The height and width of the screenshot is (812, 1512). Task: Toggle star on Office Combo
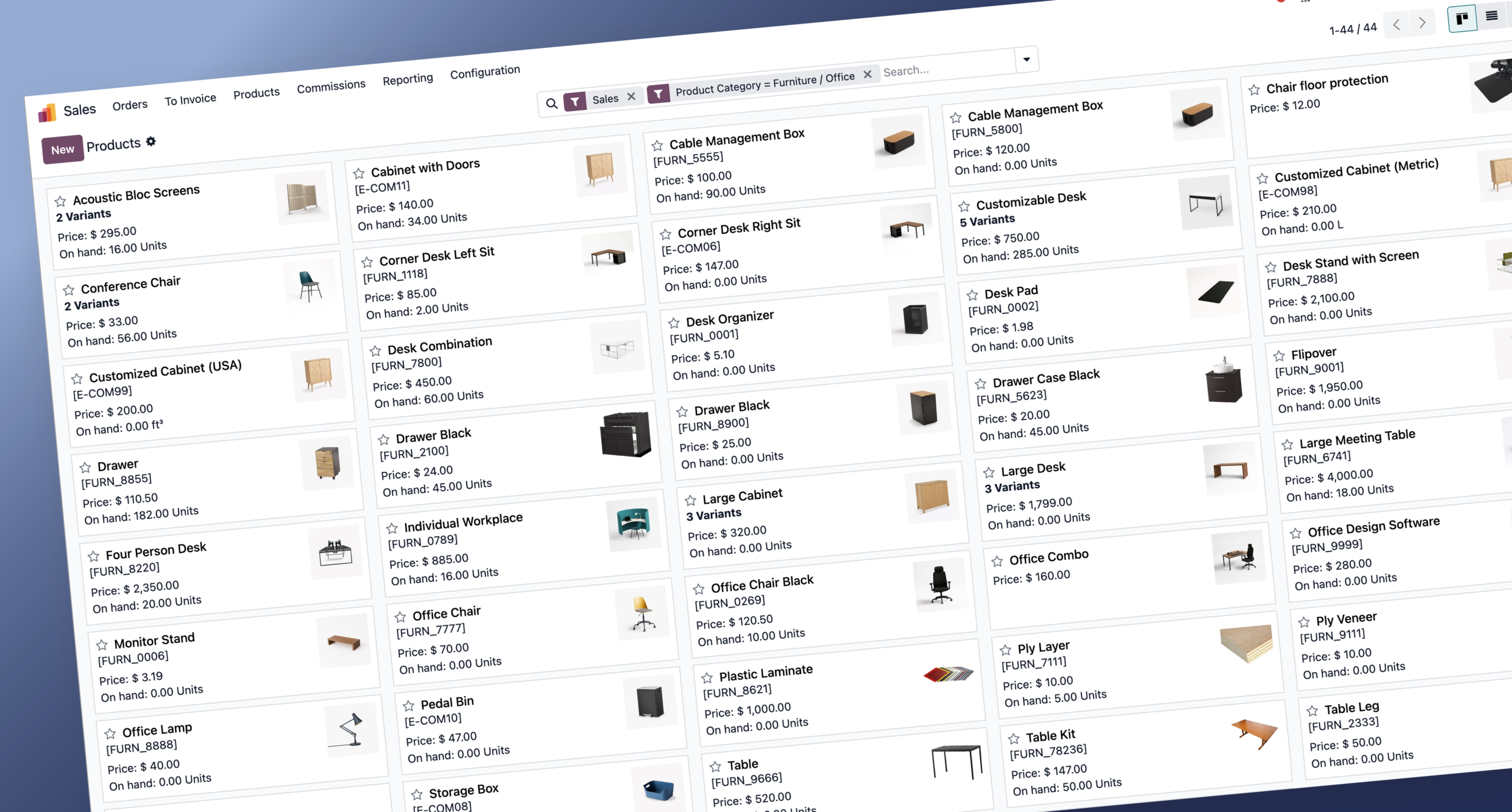point(997,561)
